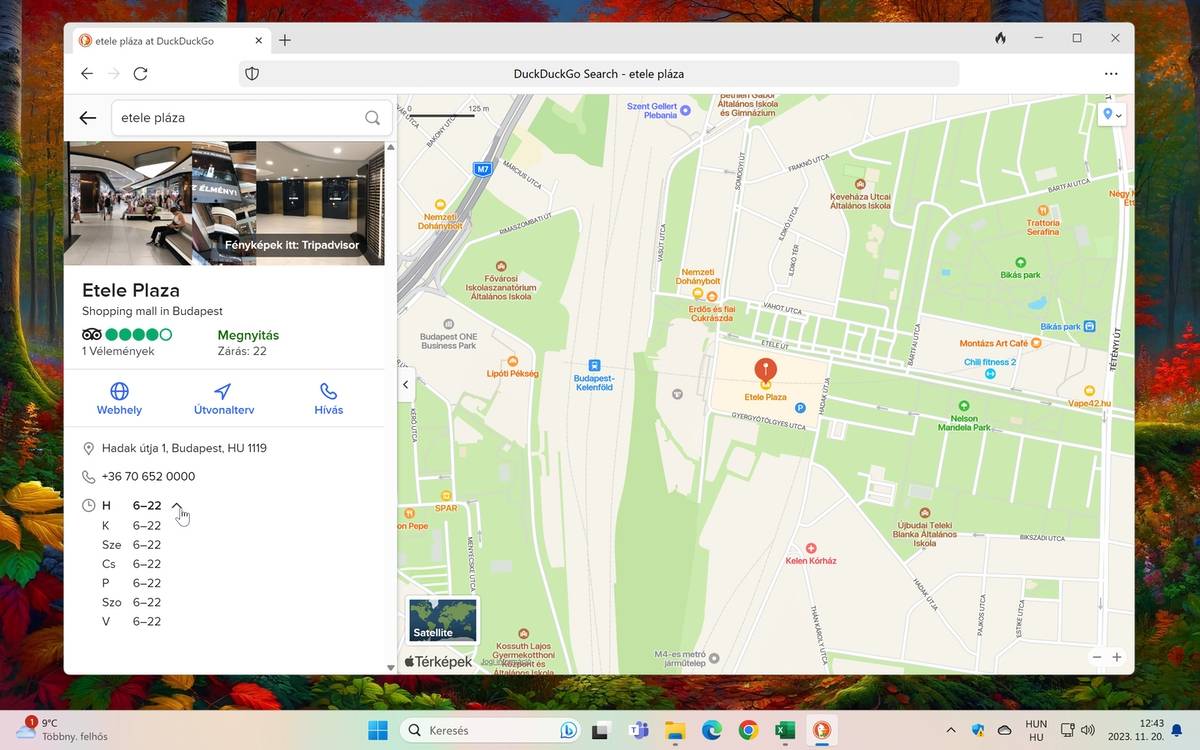
Task: Click the Bikás park metro icon
Action: point(1089,326)
